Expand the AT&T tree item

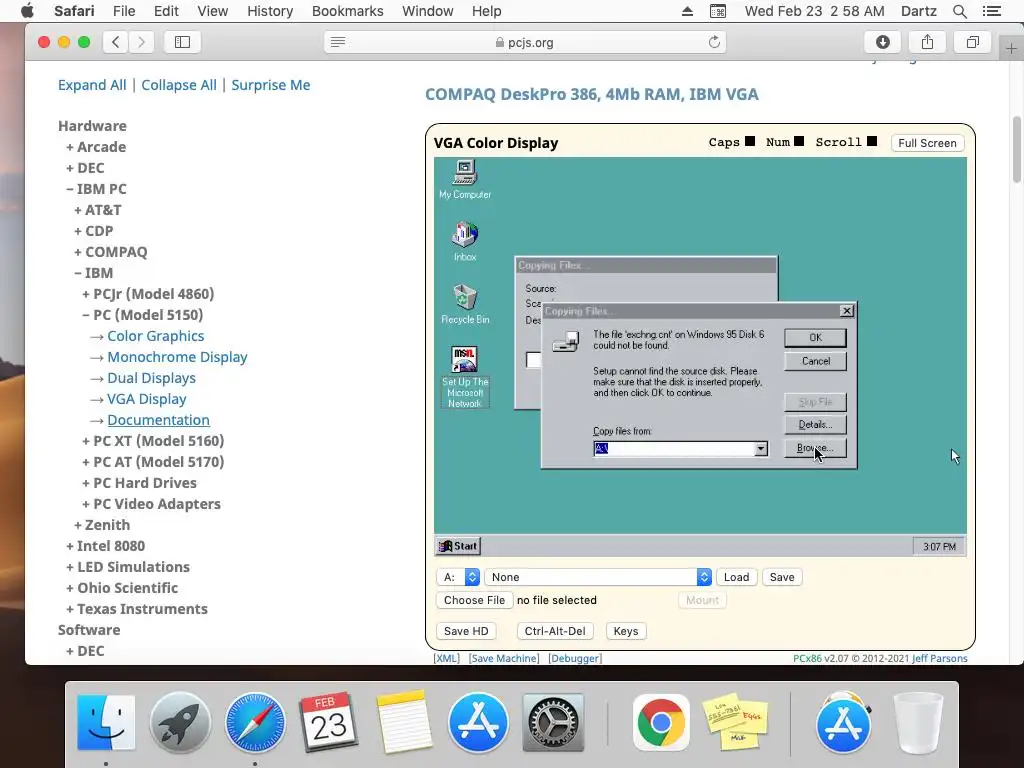(x=97, y=210)
